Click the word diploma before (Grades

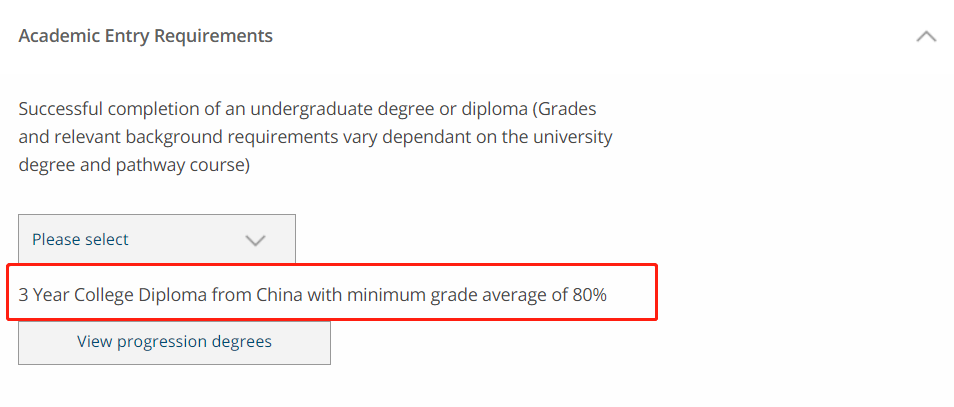492,108
